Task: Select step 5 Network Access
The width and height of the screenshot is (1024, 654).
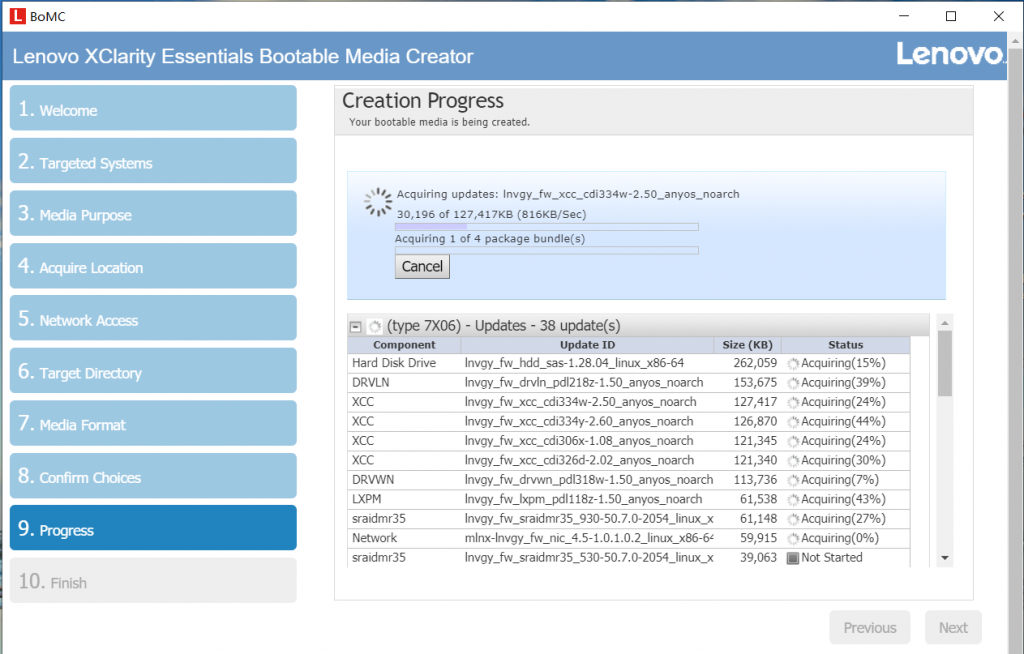Action: coord(153,318)
